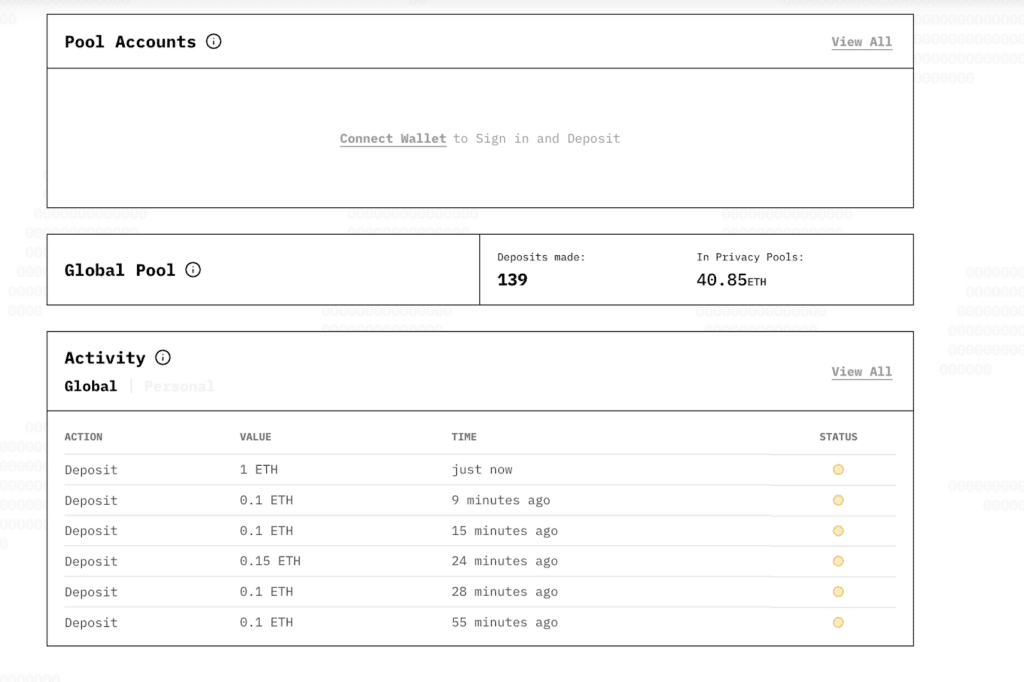Select the '15 minutes ago' time cell

click(504, 531)
